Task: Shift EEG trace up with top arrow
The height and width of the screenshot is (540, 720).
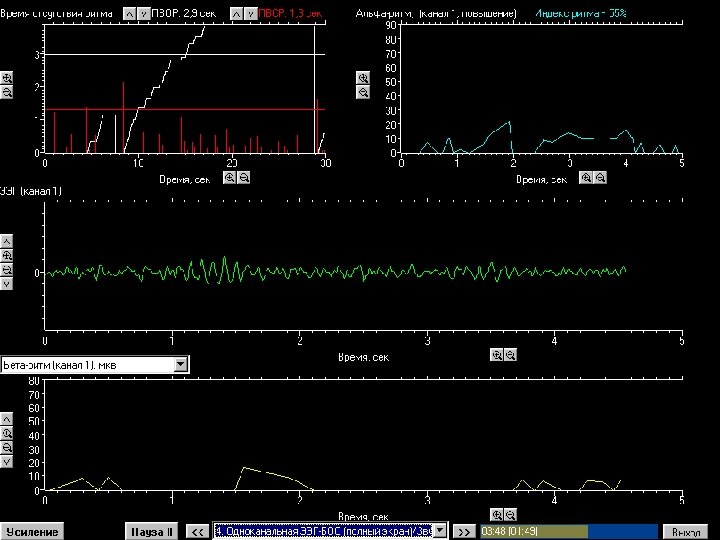Action: coord(7,241)
